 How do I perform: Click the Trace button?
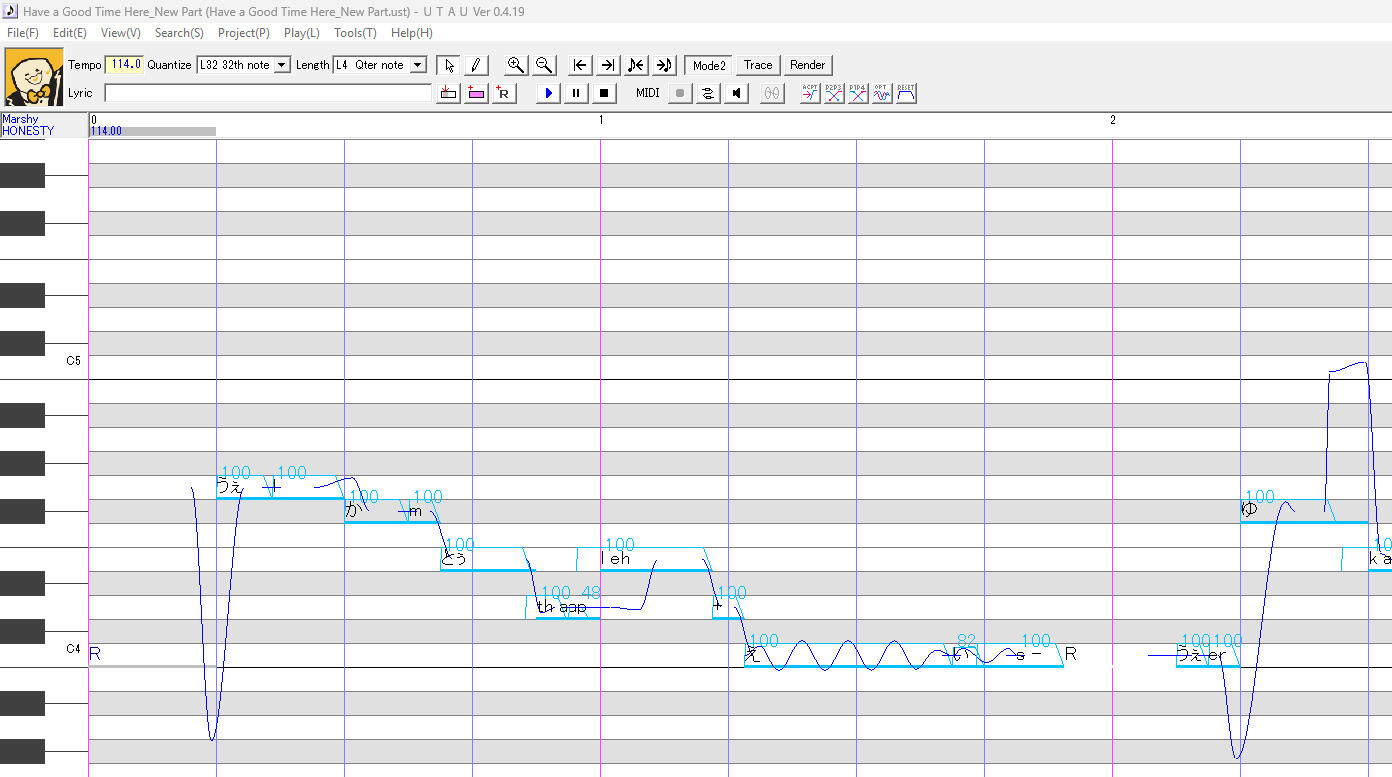[758, 65]
